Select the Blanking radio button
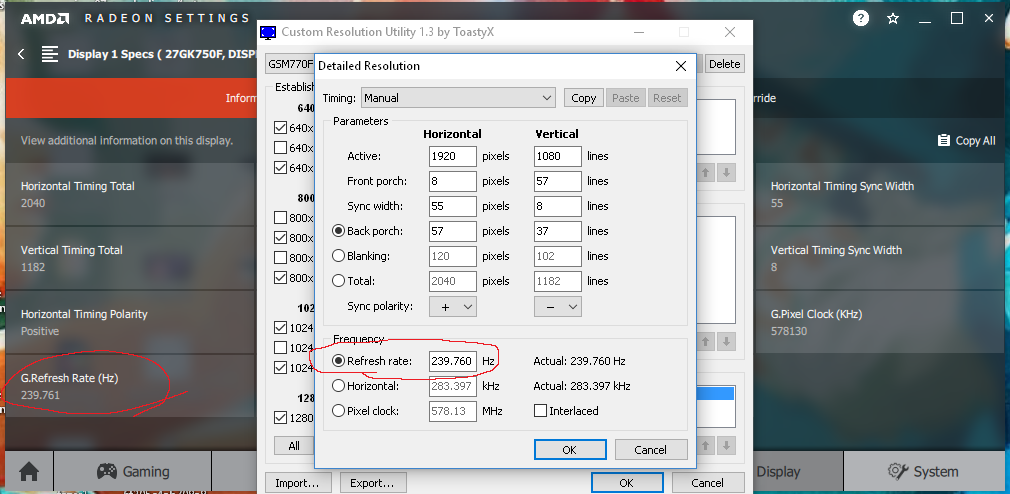This screenshot has height=494, width=1010. tap(338, 256)
